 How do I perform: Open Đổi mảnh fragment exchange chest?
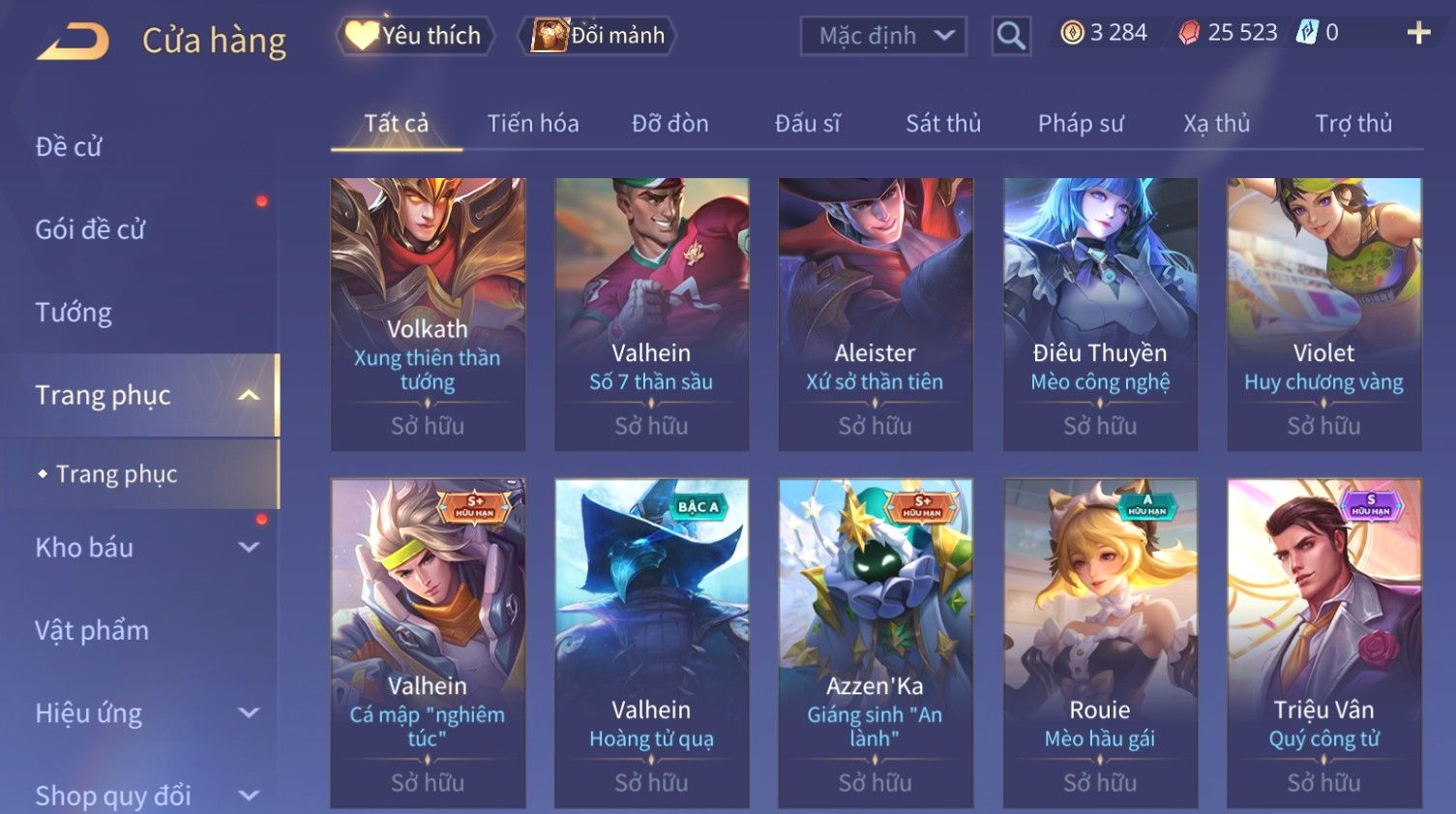tap(597, 36)
